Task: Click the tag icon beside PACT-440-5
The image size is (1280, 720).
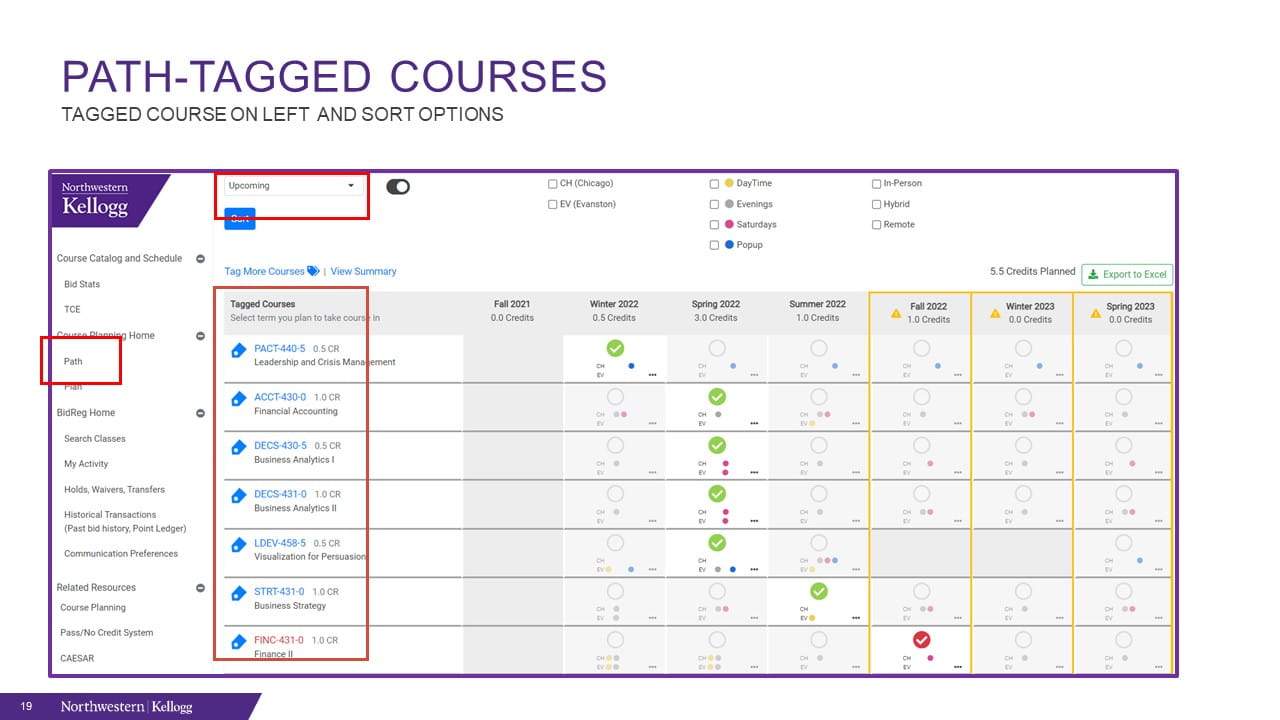Action: (238, 350)
